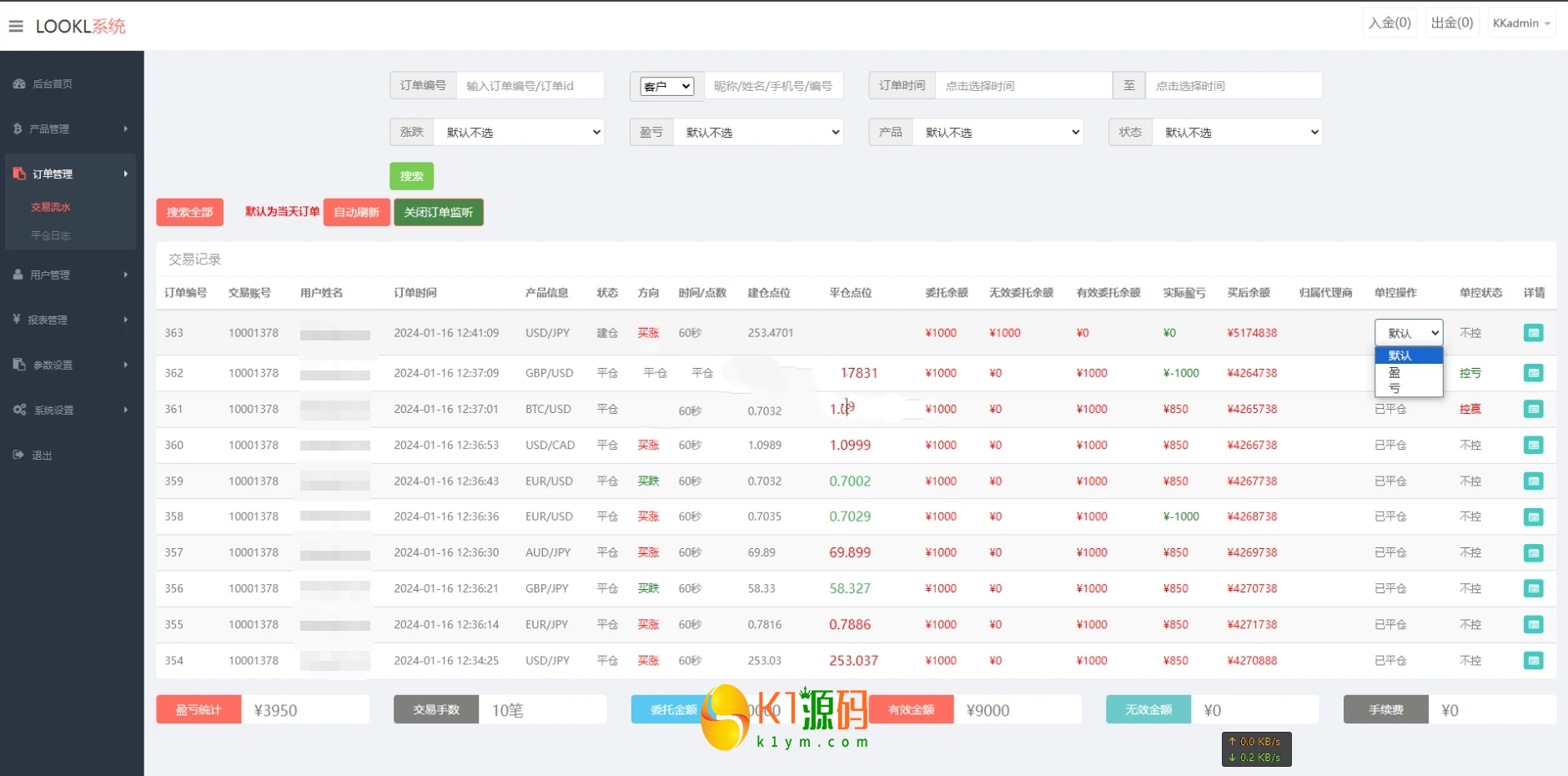The width and height of the screenshot is (1568, 776).
Task: Click the 退出 logout icon in sidebar
Action: point(18,455)
